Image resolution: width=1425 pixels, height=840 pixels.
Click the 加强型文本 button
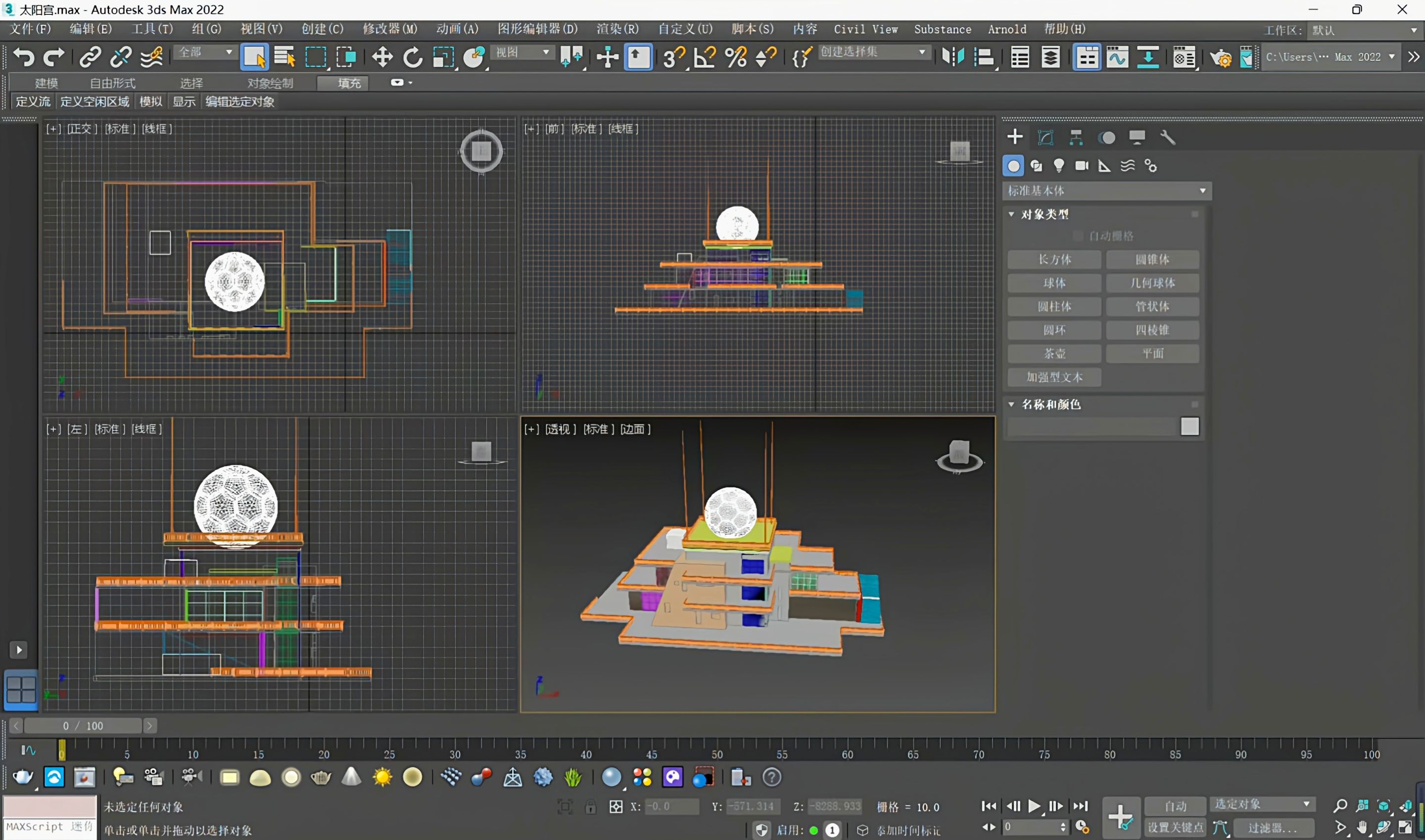click(1054, 377)
